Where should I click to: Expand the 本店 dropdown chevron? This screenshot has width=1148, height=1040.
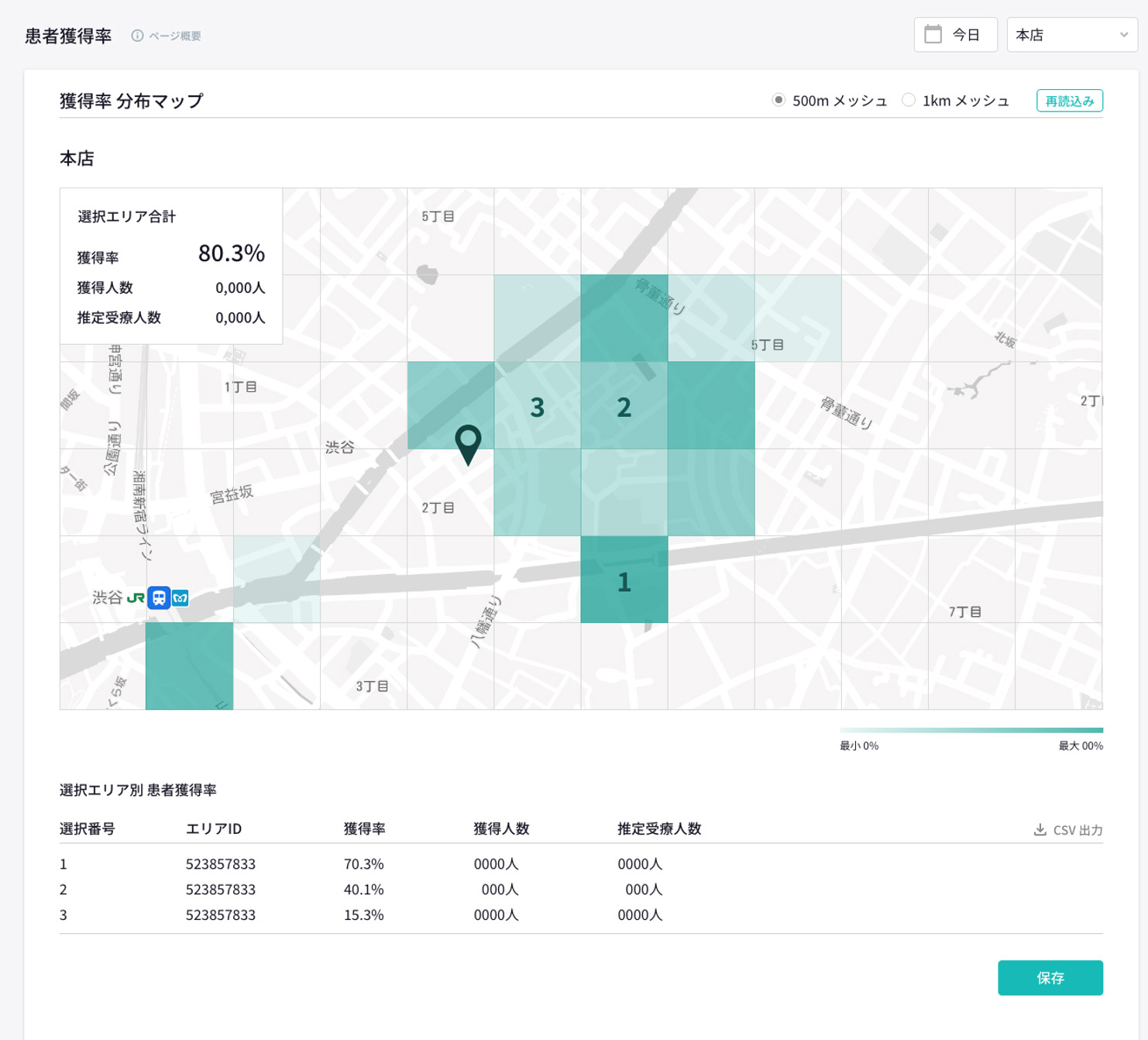click(1123, 35)
